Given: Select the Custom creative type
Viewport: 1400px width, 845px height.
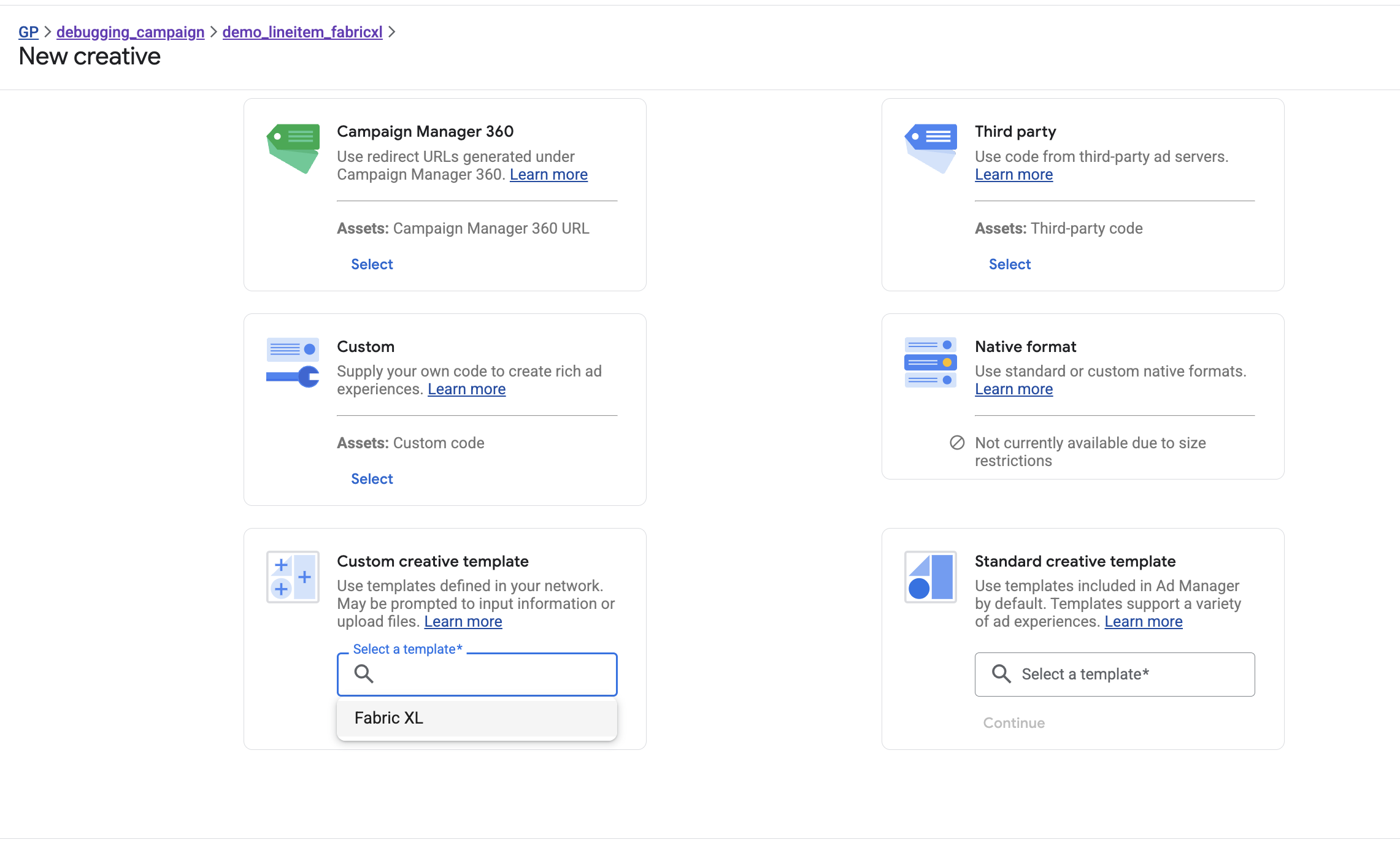Looking at the screenshot, I should [372, 479].
